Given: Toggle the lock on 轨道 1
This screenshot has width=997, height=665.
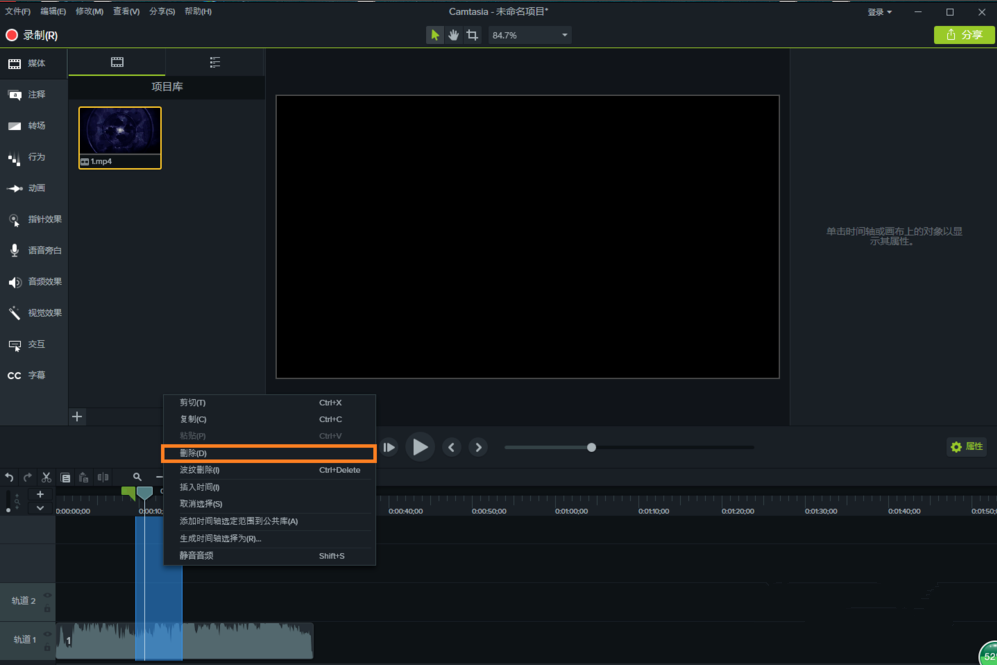Looking at the screenshot, I should 47,648.
